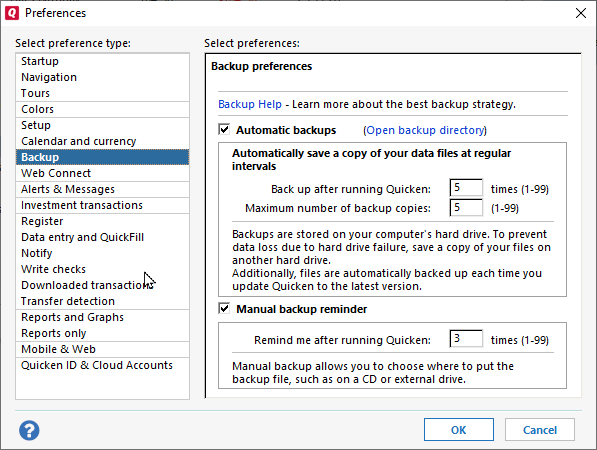Open Write checks preferences
The image size is (597, 450).
click(x=102, y=269)
